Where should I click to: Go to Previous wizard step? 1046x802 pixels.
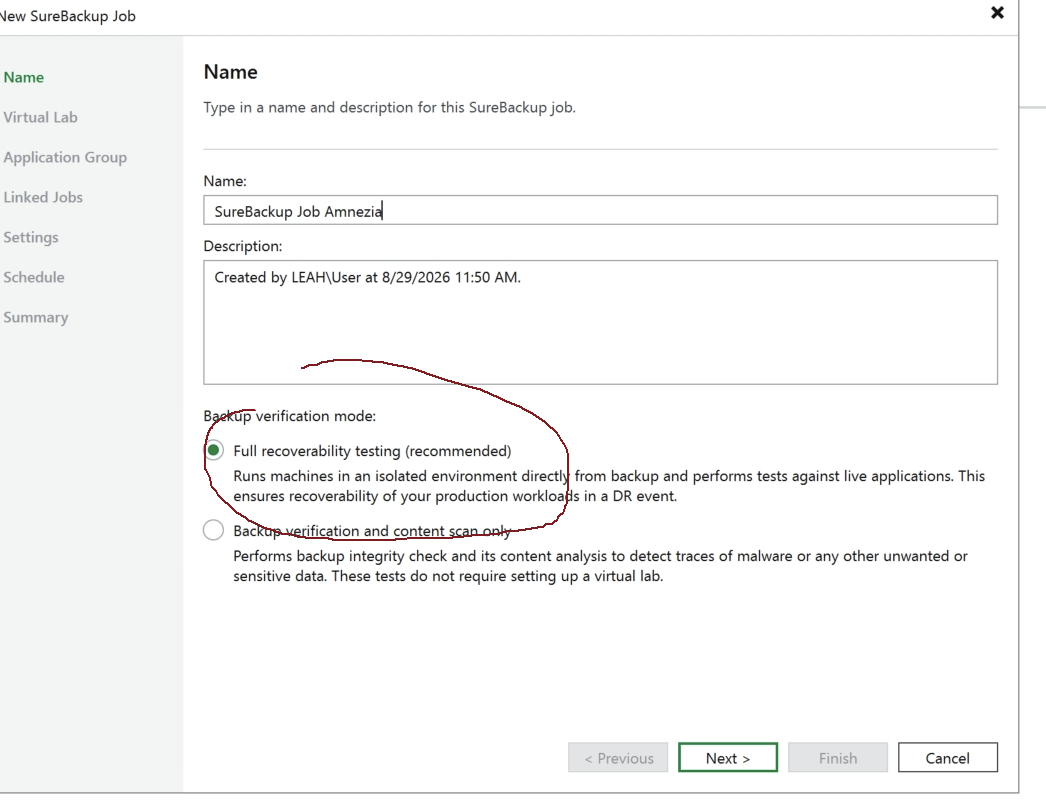coord(618,758)
